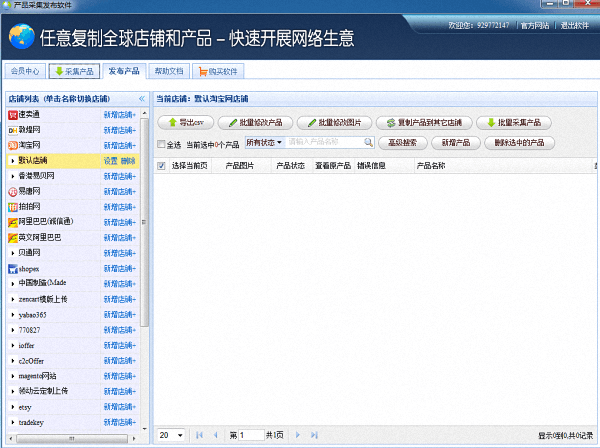This screenshot has height=448, width=600.
Task: Click 新增产品 button
Action: coord(456,143)
